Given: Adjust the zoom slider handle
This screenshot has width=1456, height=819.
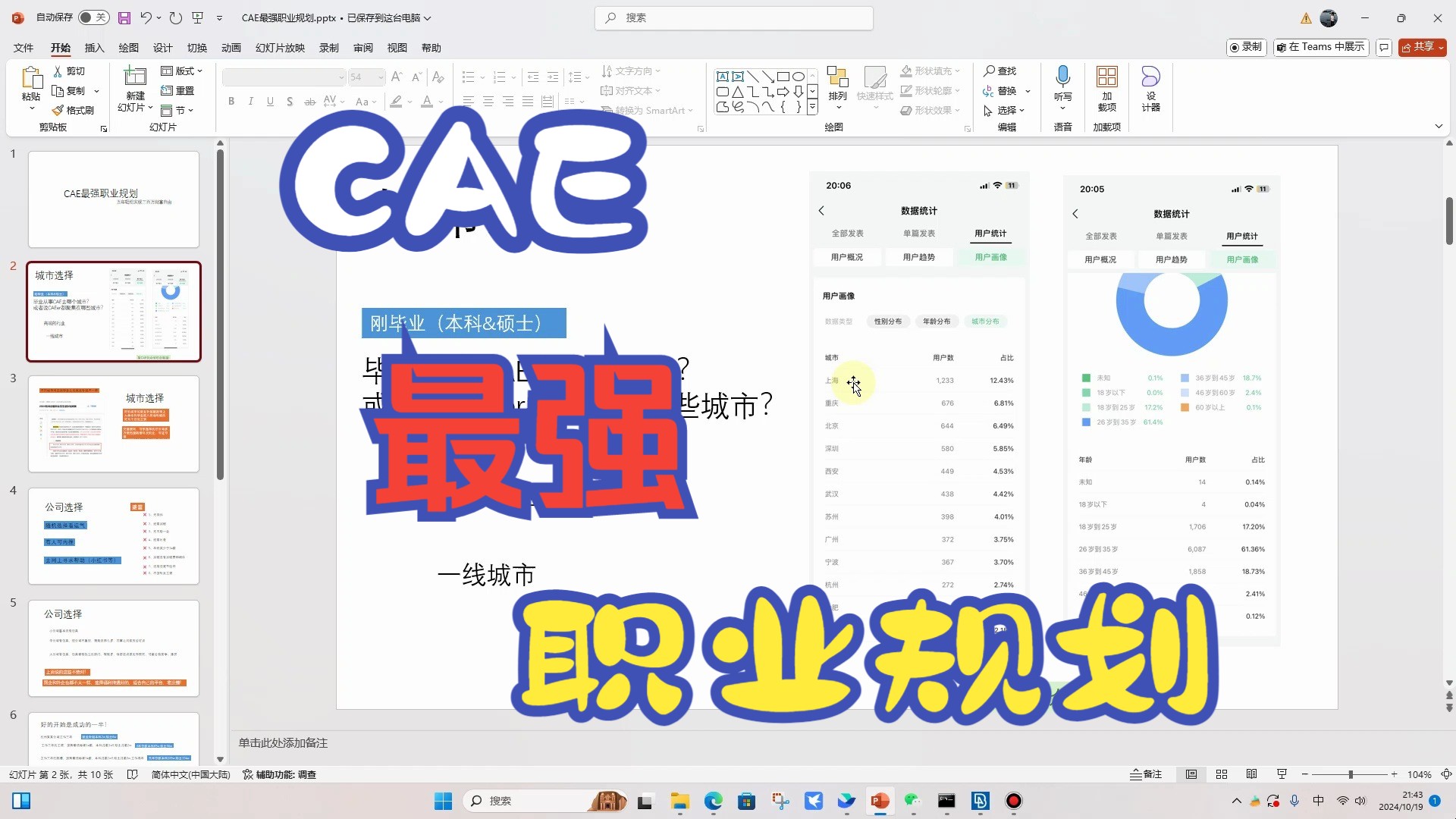Looking at the screenshot, I should 1351,774.
